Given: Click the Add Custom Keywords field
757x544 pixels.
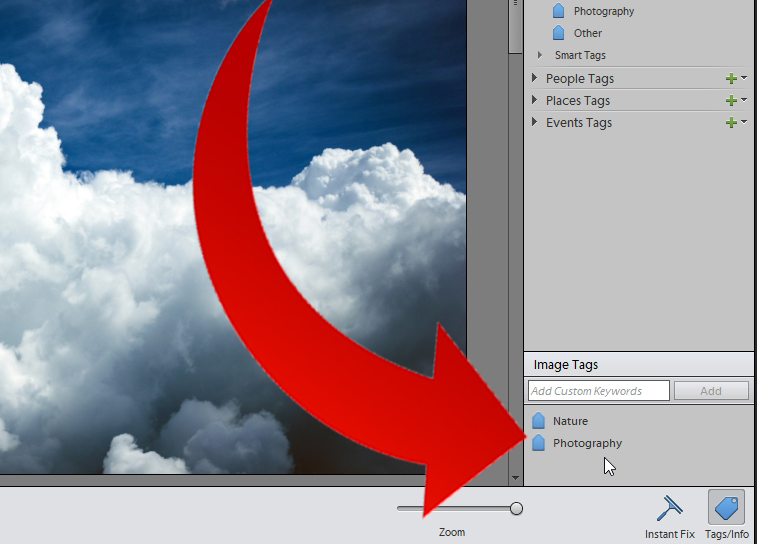Looking at the screenshot, I should click(x=599, y=391).
